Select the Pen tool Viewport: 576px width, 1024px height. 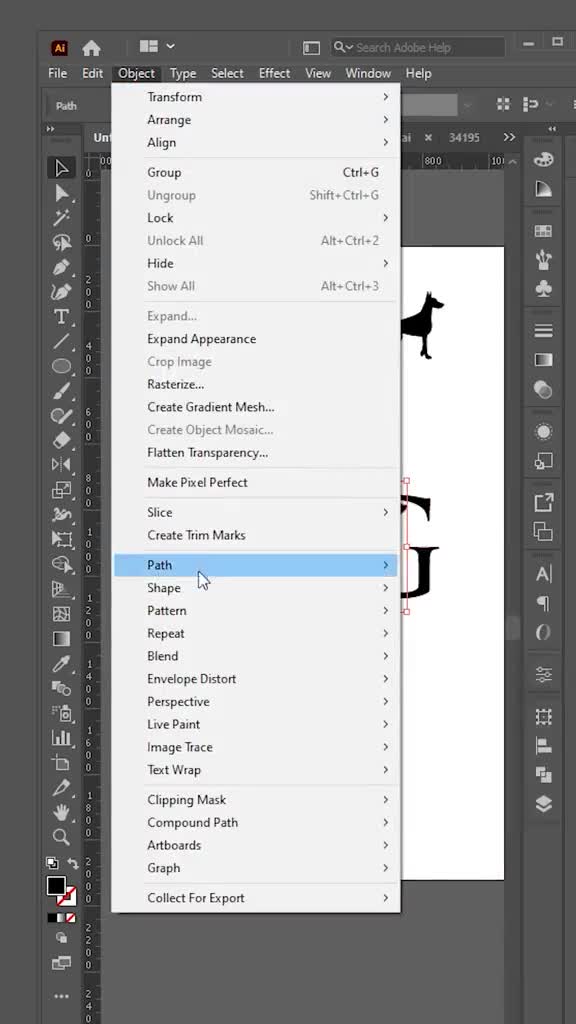coord(61,267)
